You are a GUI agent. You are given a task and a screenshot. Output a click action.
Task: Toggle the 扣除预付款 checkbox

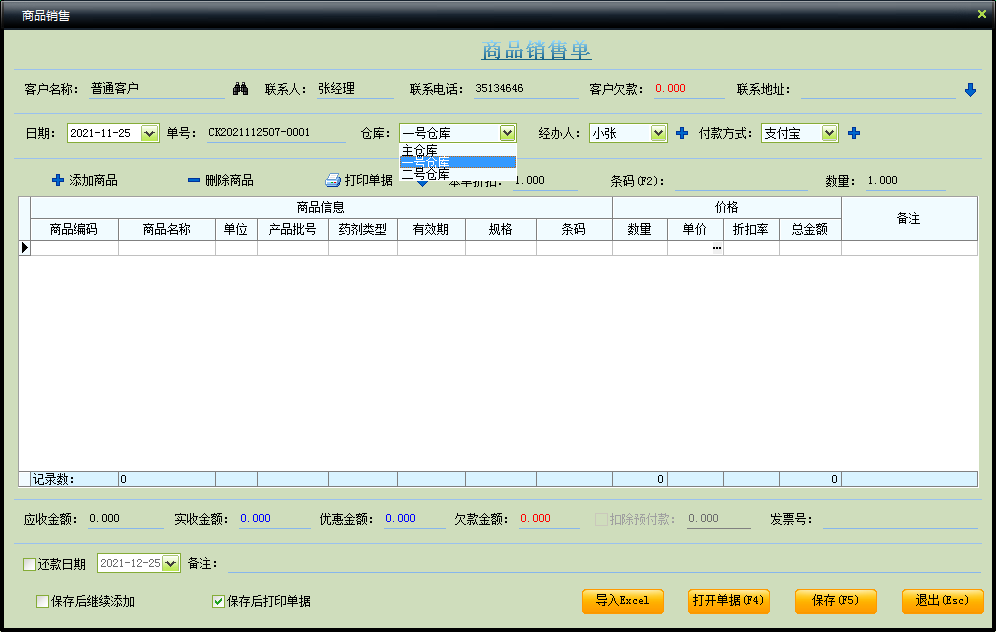click(601, 519)
